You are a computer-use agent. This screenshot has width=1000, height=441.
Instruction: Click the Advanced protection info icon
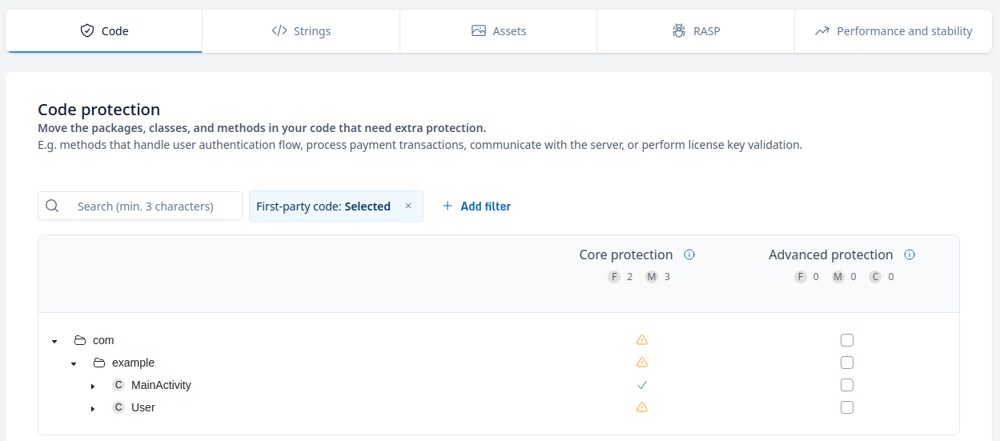click(x=909, y=255)
